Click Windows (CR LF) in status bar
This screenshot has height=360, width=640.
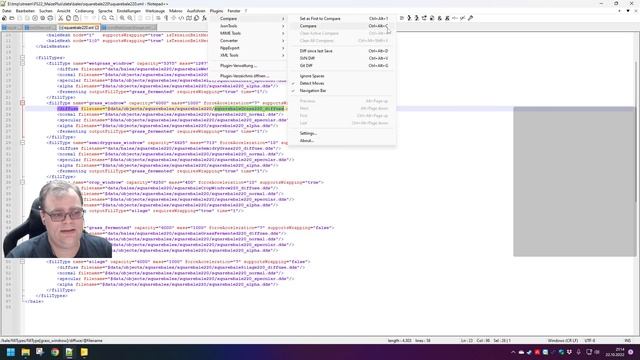[x=562, y=340]
